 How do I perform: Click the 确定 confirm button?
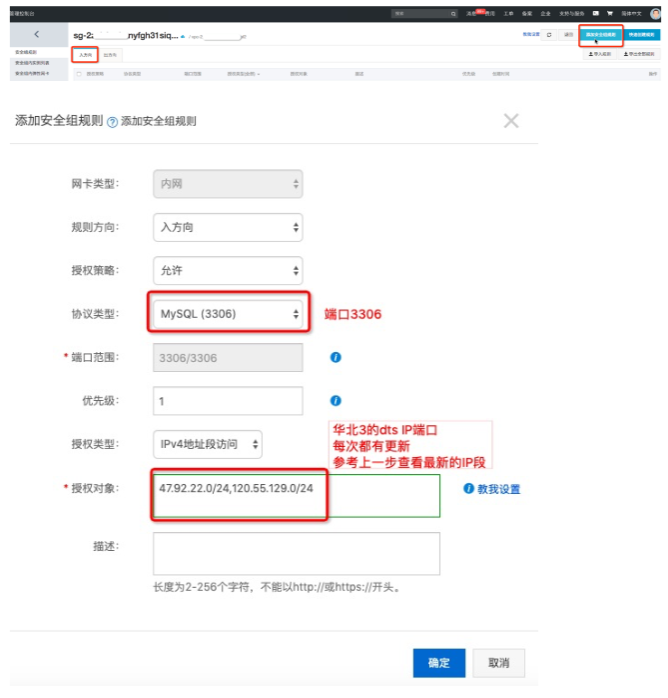(x=439, y=663)
